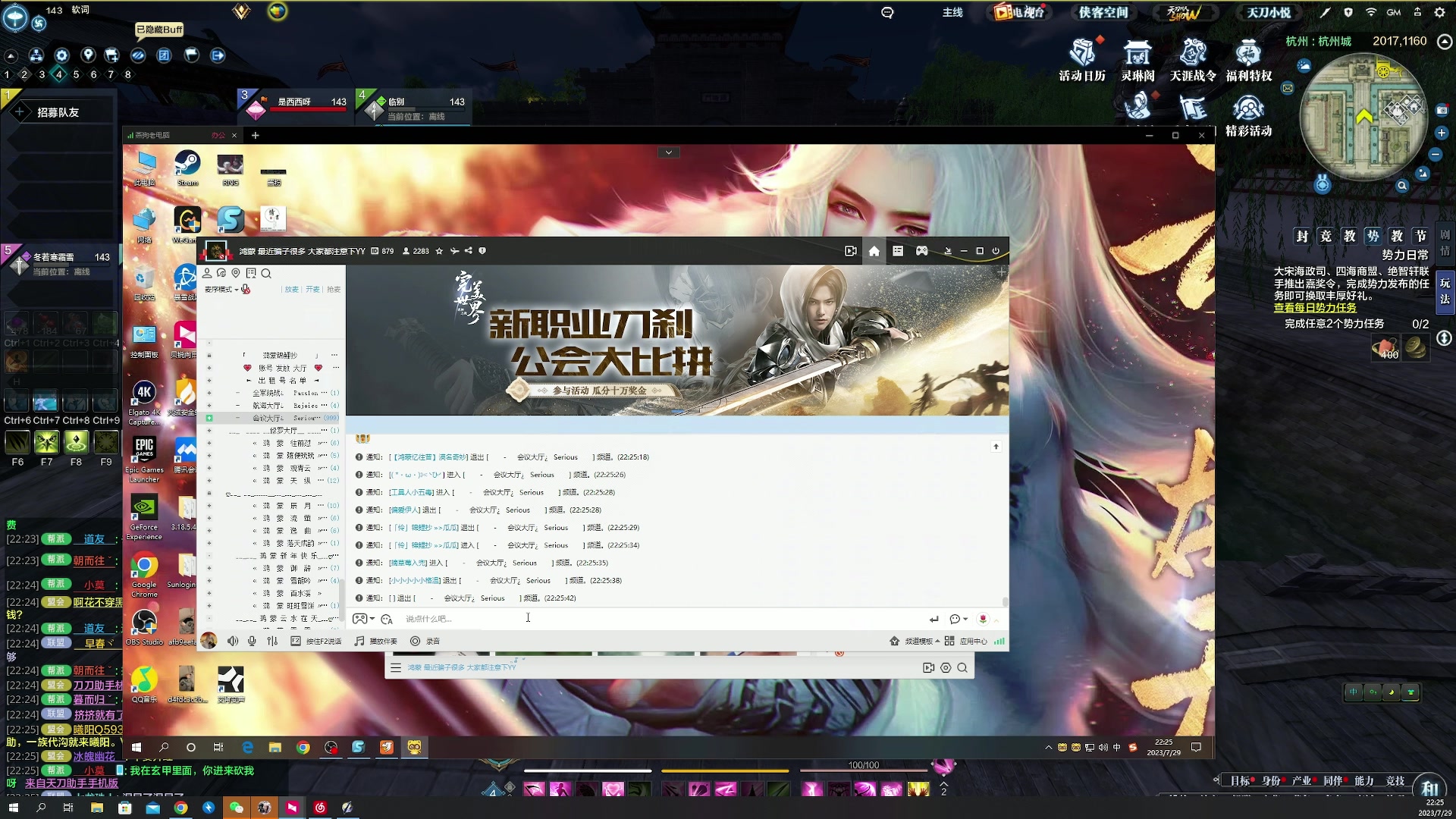Click the share icon next to the star
This screenshot has height=819, width=1456.
pos(468,251)
